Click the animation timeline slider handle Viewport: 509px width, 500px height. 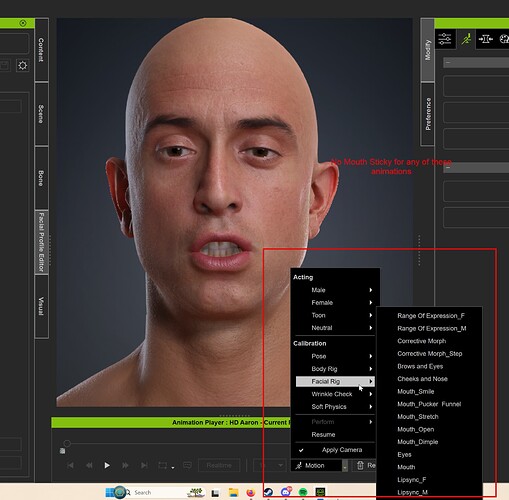pos(67,443)
